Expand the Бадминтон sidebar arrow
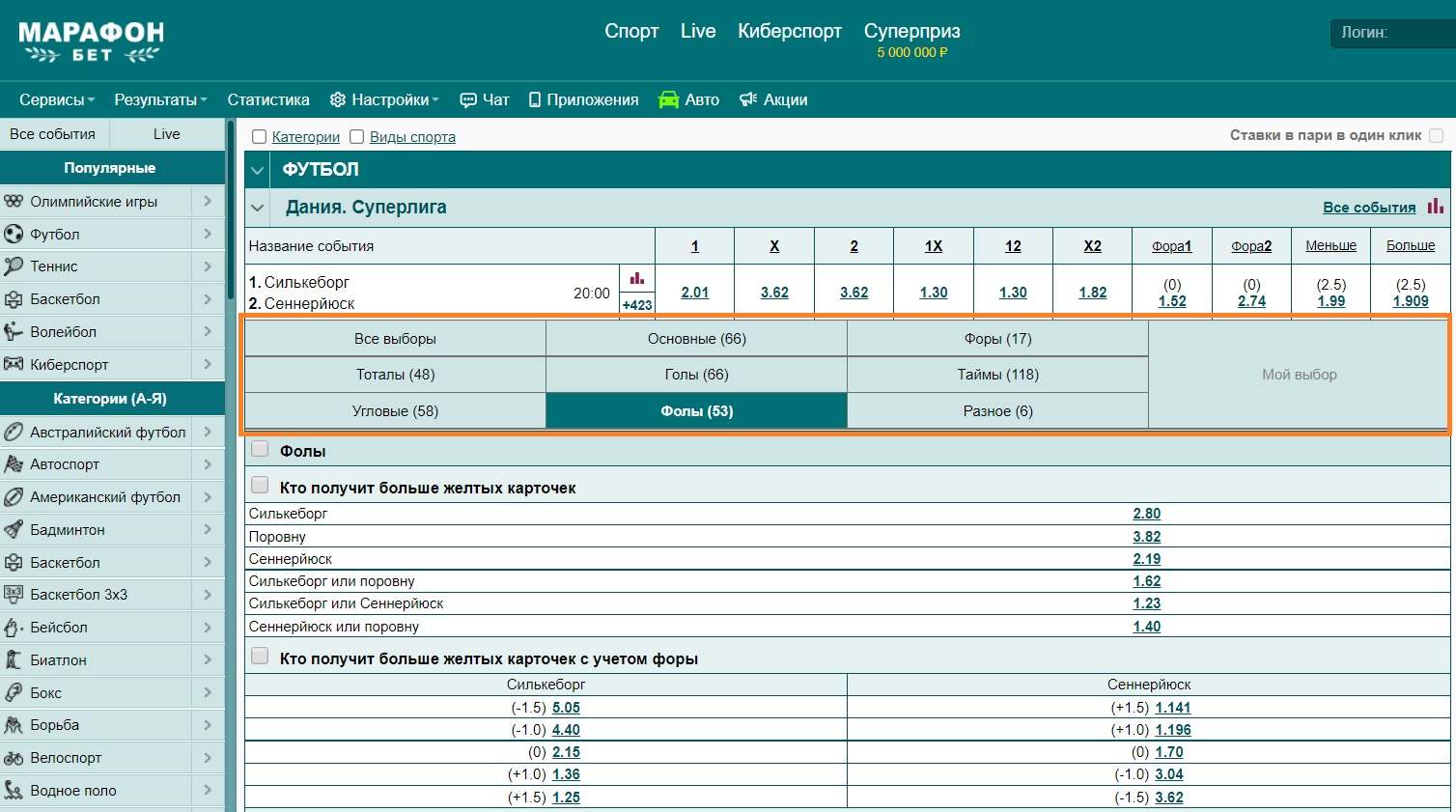The height and width of the screenshot is (812, 1456). pos(208,529)
